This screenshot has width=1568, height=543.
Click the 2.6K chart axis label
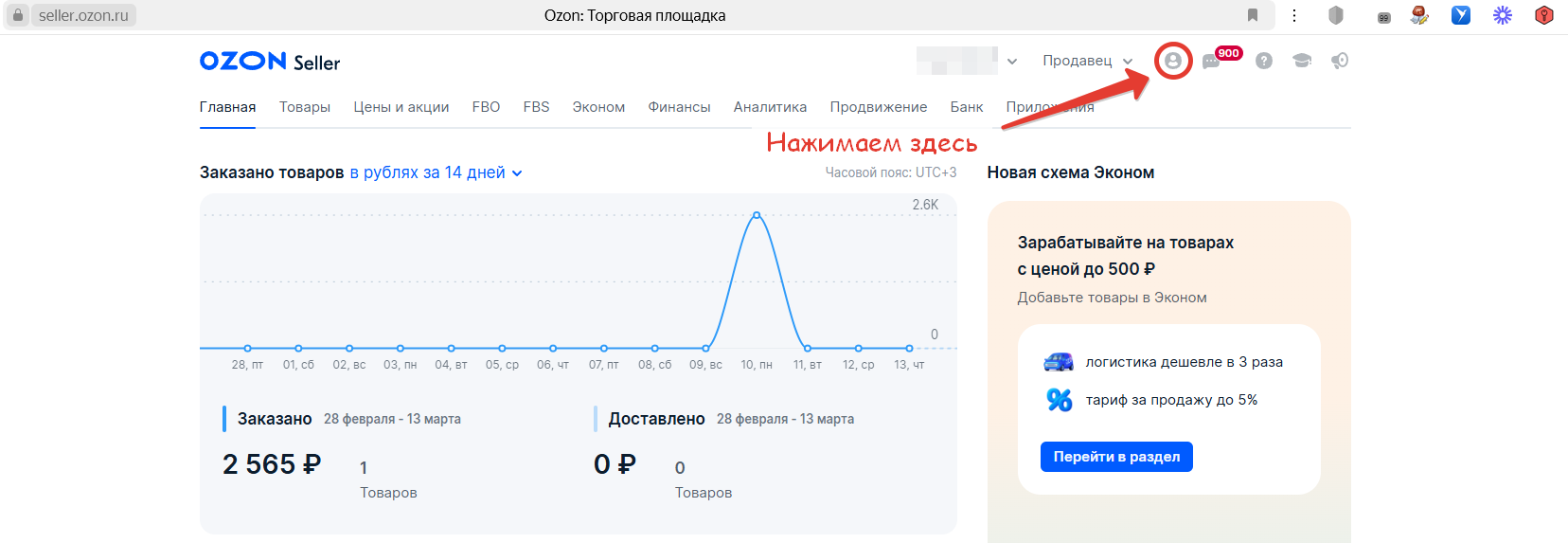[925, 205]
